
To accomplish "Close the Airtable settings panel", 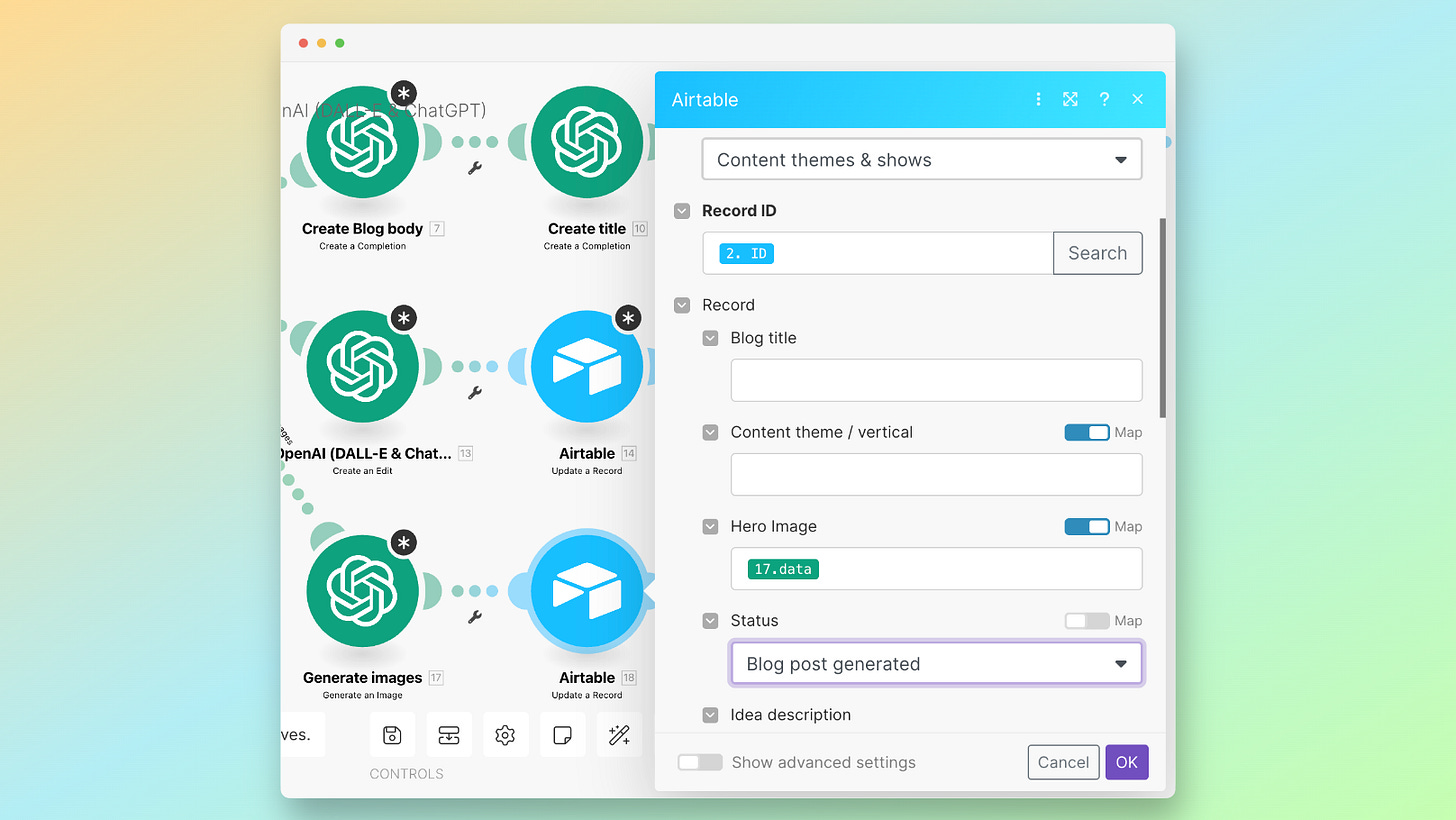I will [1137, 99].
